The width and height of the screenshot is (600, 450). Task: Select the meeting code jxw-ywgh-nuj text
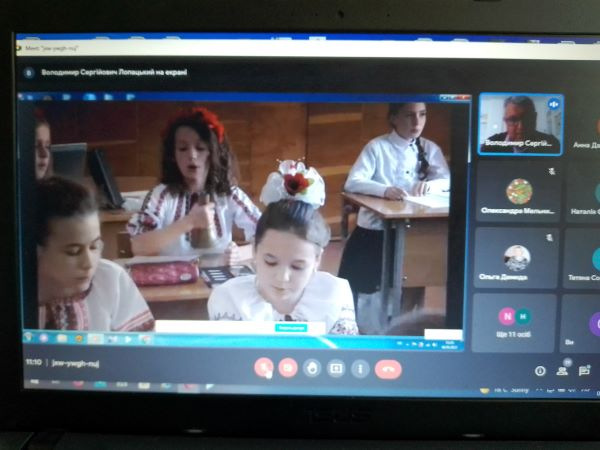tap(75, 364)
